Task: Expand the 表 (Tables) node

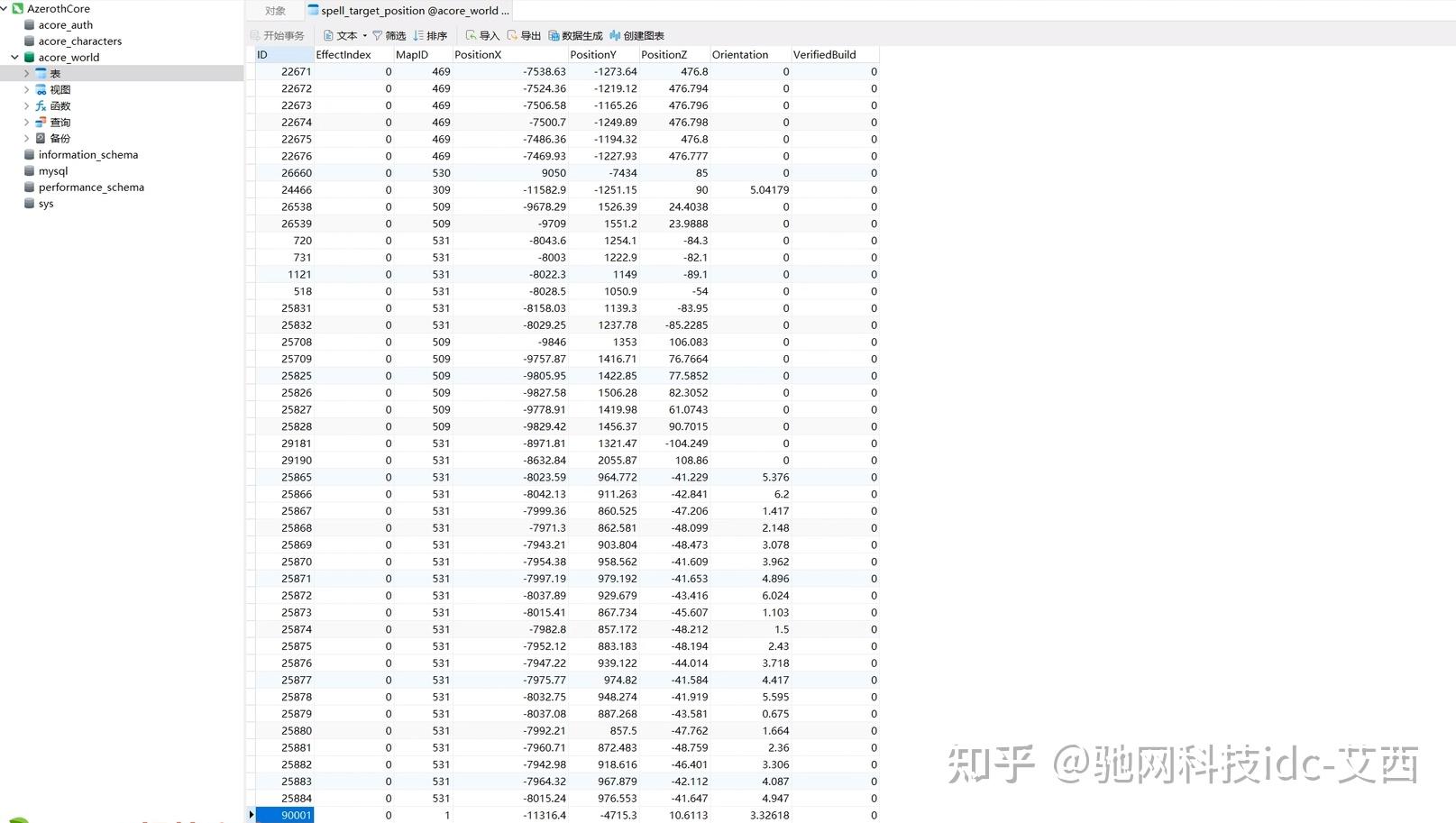Action: [27, 73]
